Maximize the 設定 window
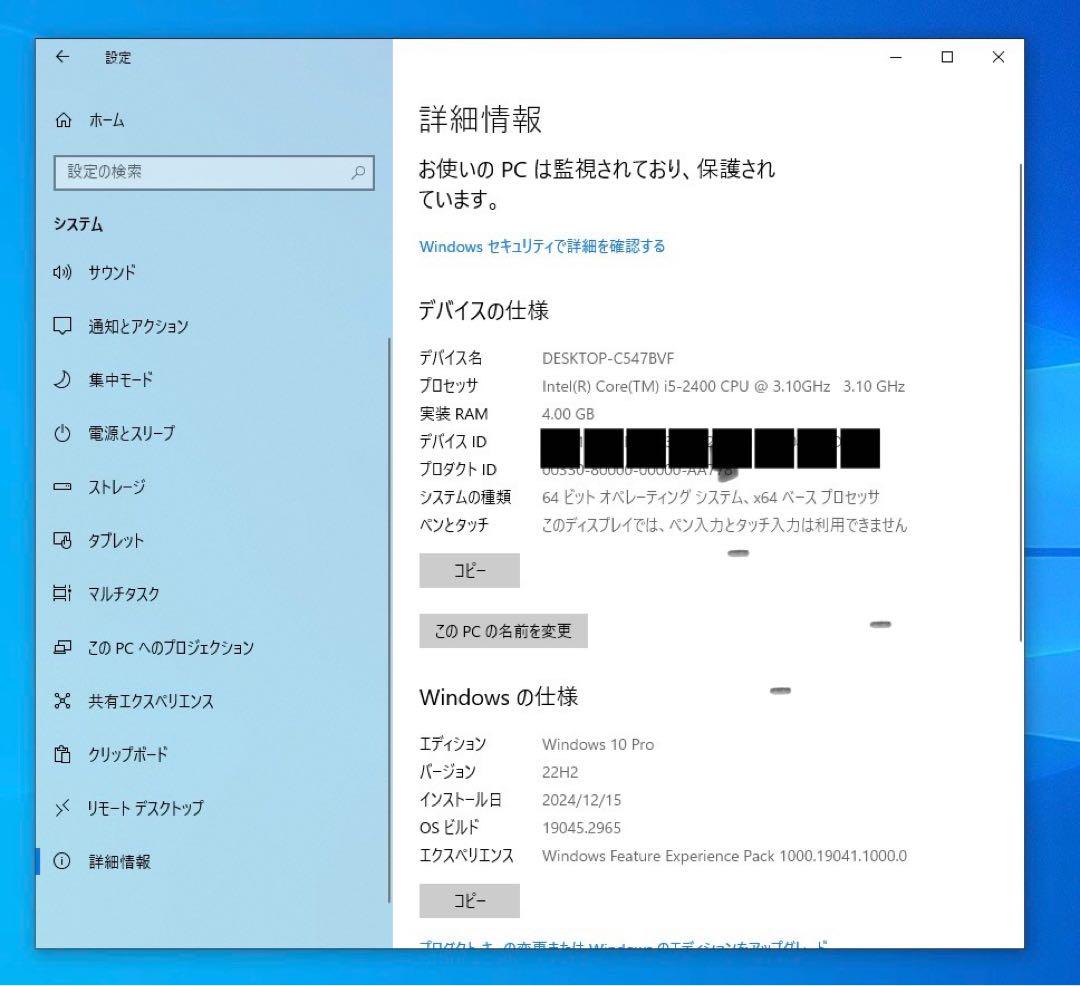1080x986 pixels. click(947, 57)
